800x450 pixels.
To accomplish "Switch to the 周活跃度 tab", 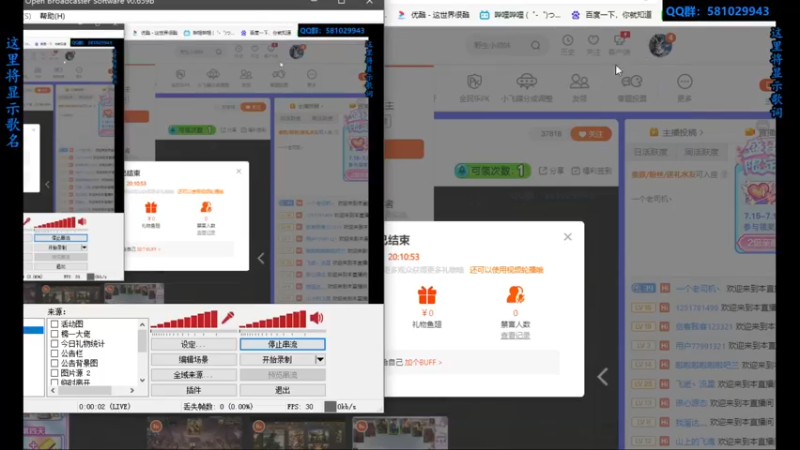I will [x=701, y=152].
